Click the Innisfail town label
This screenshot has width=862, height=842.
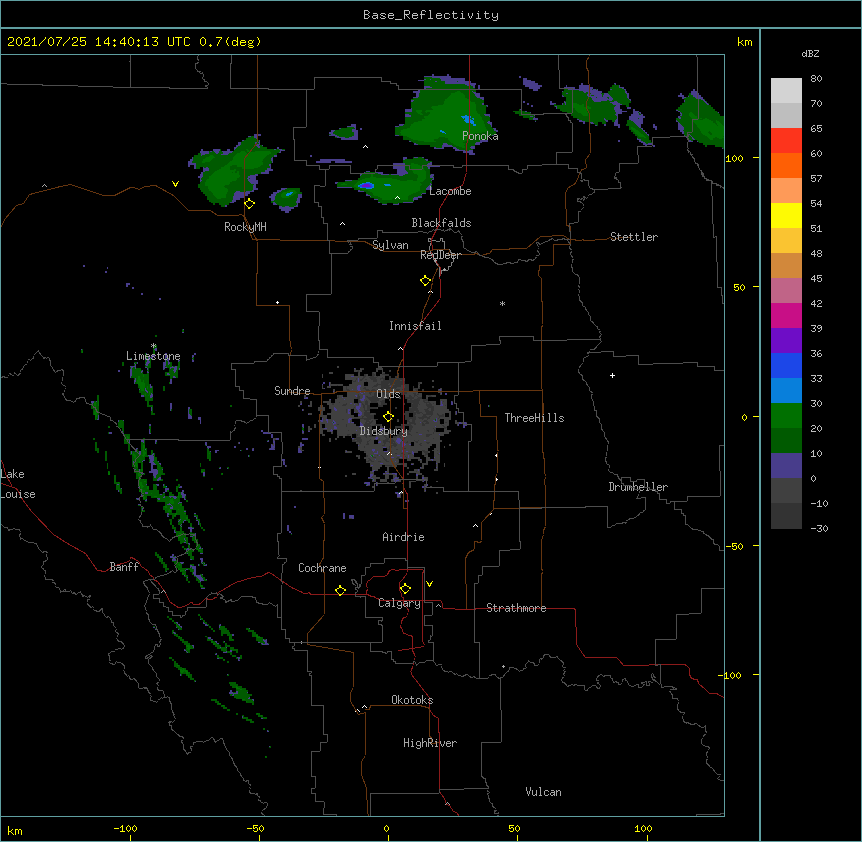tap(415, 326)
